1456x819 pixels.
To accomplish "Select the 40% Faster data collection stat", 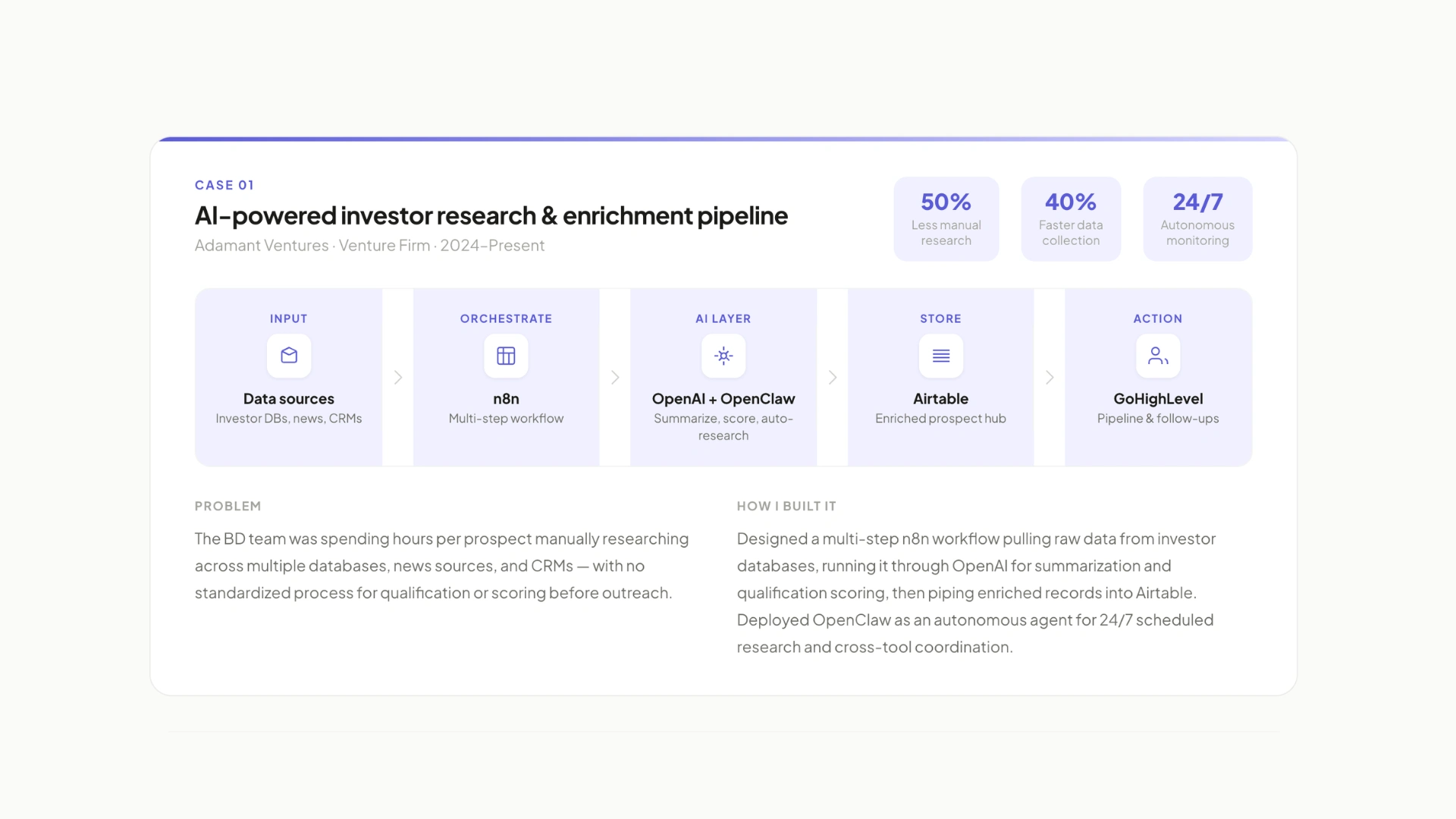I will [1071, 219].
